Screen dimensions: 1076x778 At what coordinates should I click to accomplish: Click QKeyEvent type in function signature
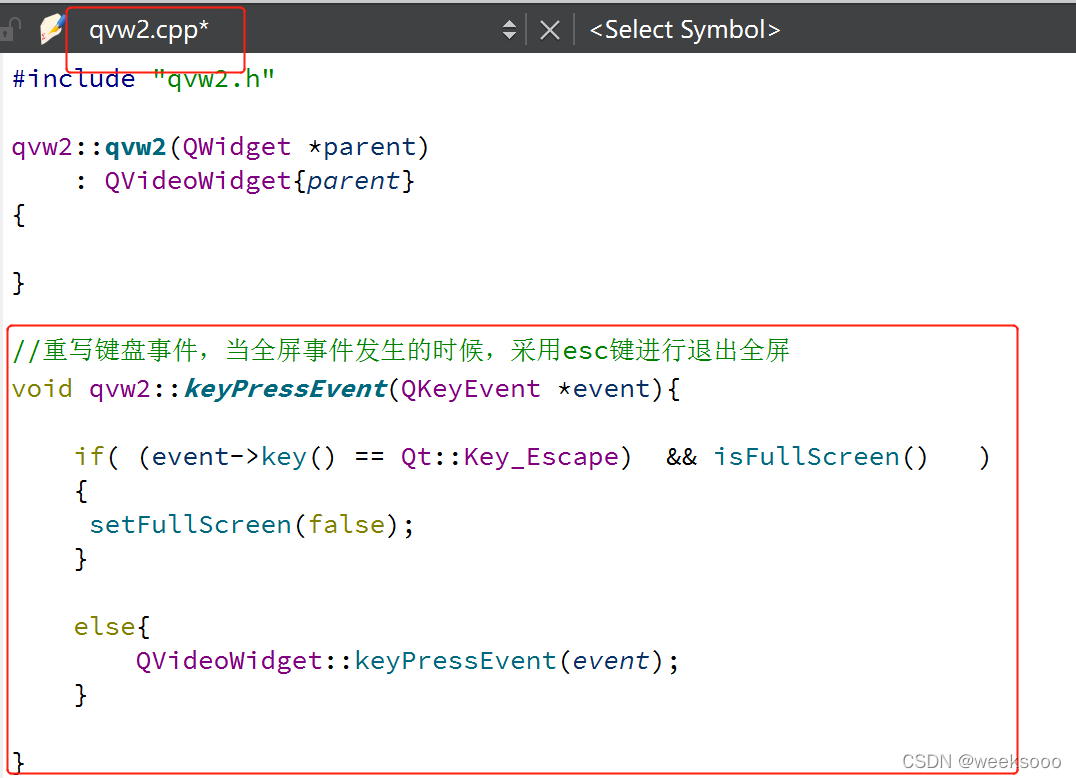471,389
